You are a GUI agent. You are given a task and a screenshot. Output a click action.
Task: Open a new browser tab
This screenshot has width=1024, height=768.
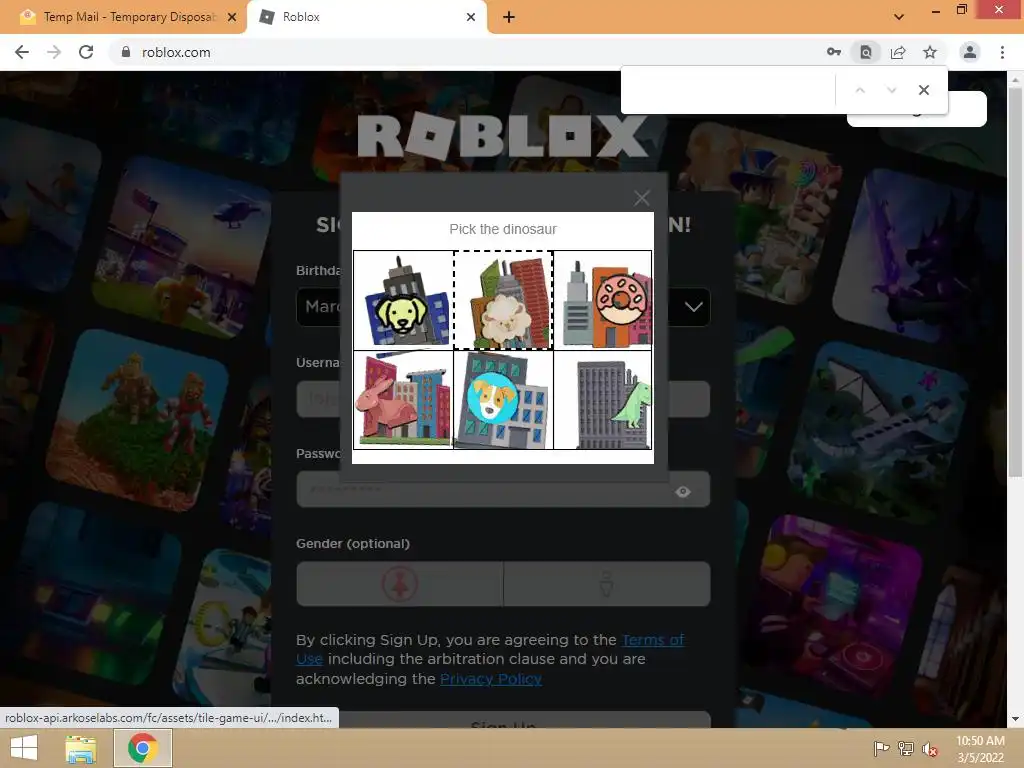click(509, 17)
